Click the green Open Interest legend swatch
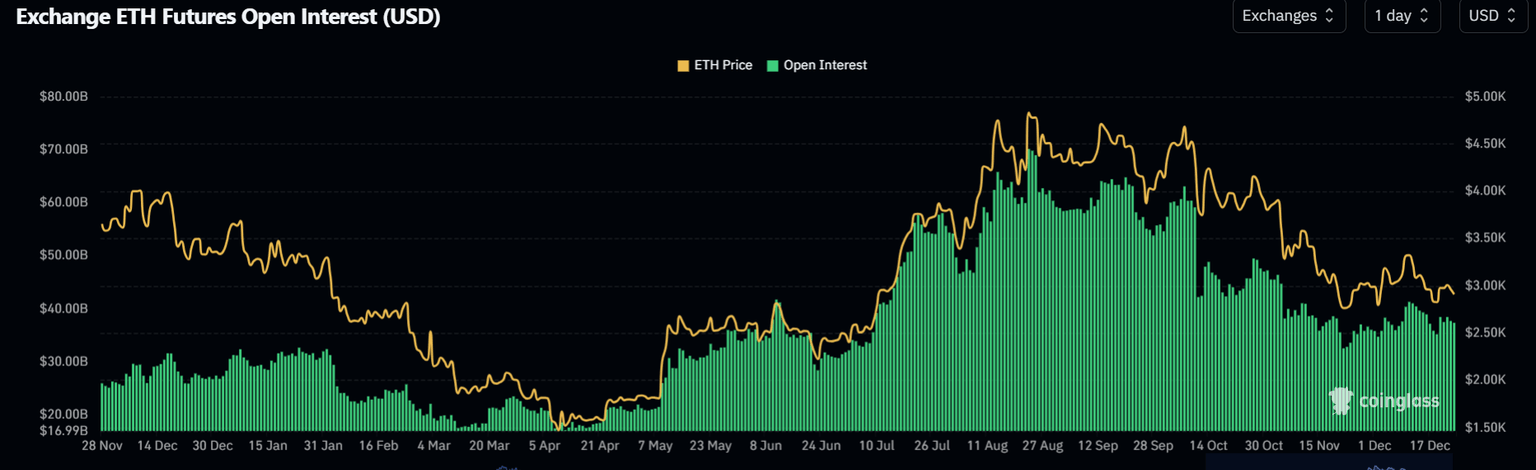 click(773, 65)
